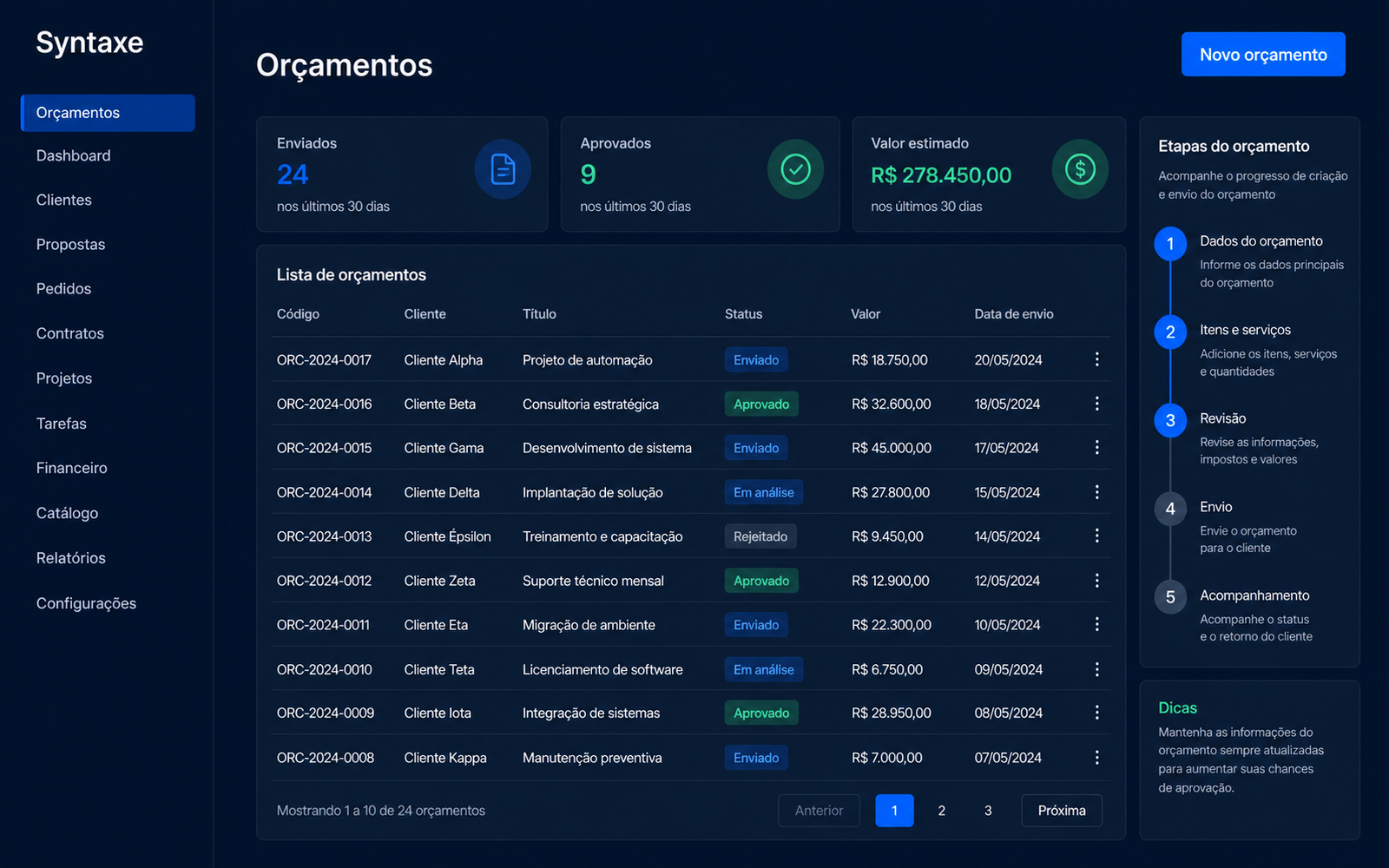Image resolution: width=1389 pixels, height=868 pixels.
Task: Click the checkmark icon on Aprovados card
Action: [x=795, y=169]
